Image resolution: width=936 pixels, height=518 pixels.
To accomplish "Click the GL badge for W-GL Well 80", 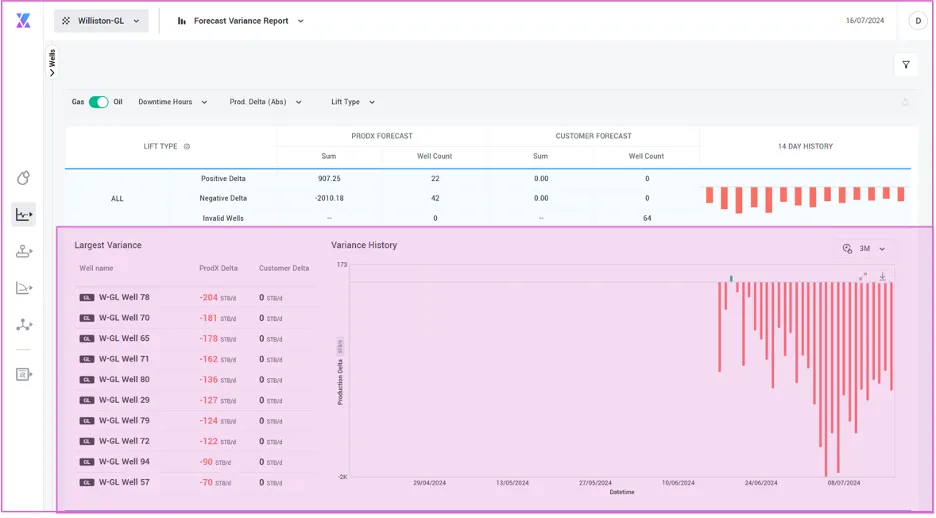I will pos(87,380).
